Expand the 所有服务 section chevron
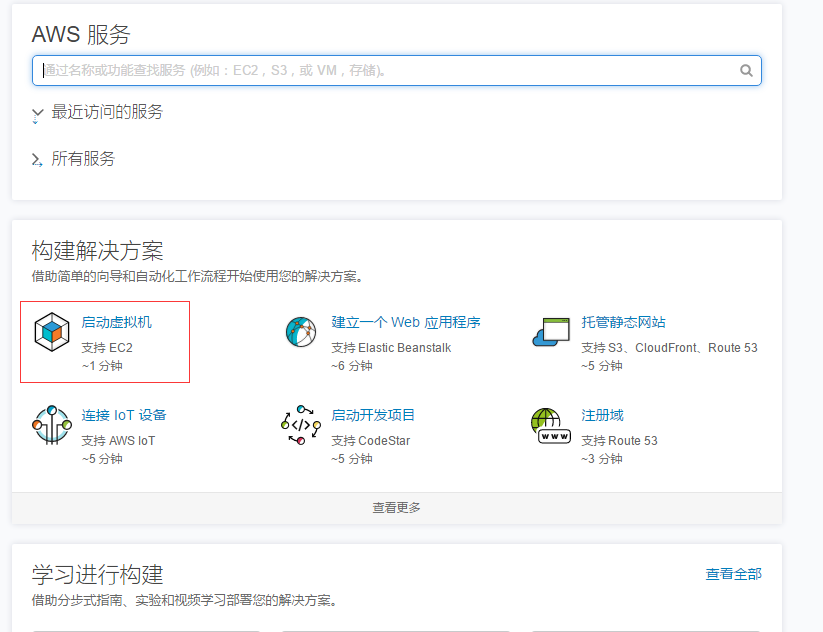823x632 pixels. (x=37, y=160)
